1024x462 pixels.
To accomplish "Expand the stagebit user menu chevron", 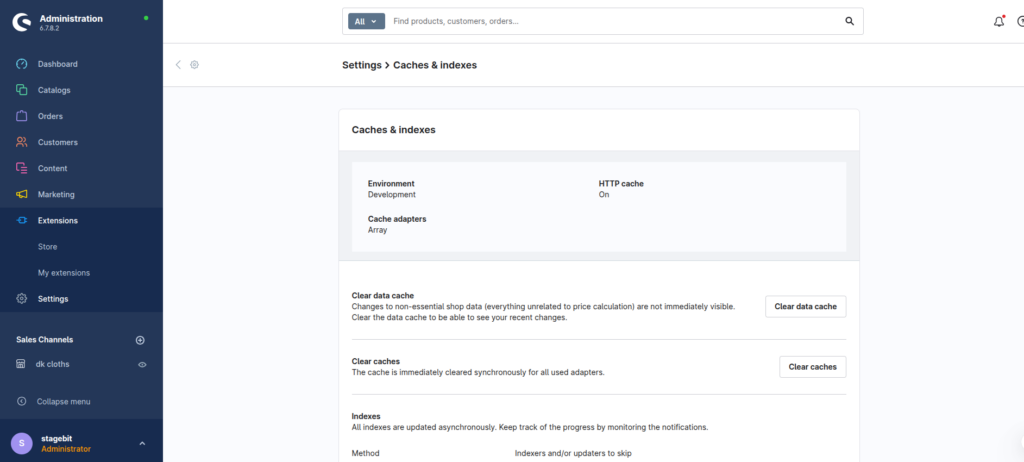I will (142, 444).
